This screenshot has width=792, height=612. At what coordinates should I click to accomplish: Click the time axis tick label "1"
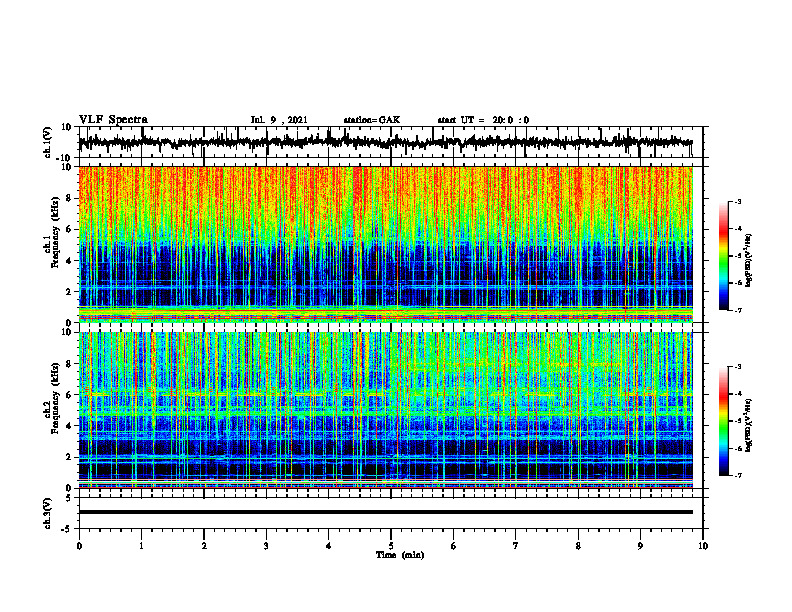click(x=141, y=546)
